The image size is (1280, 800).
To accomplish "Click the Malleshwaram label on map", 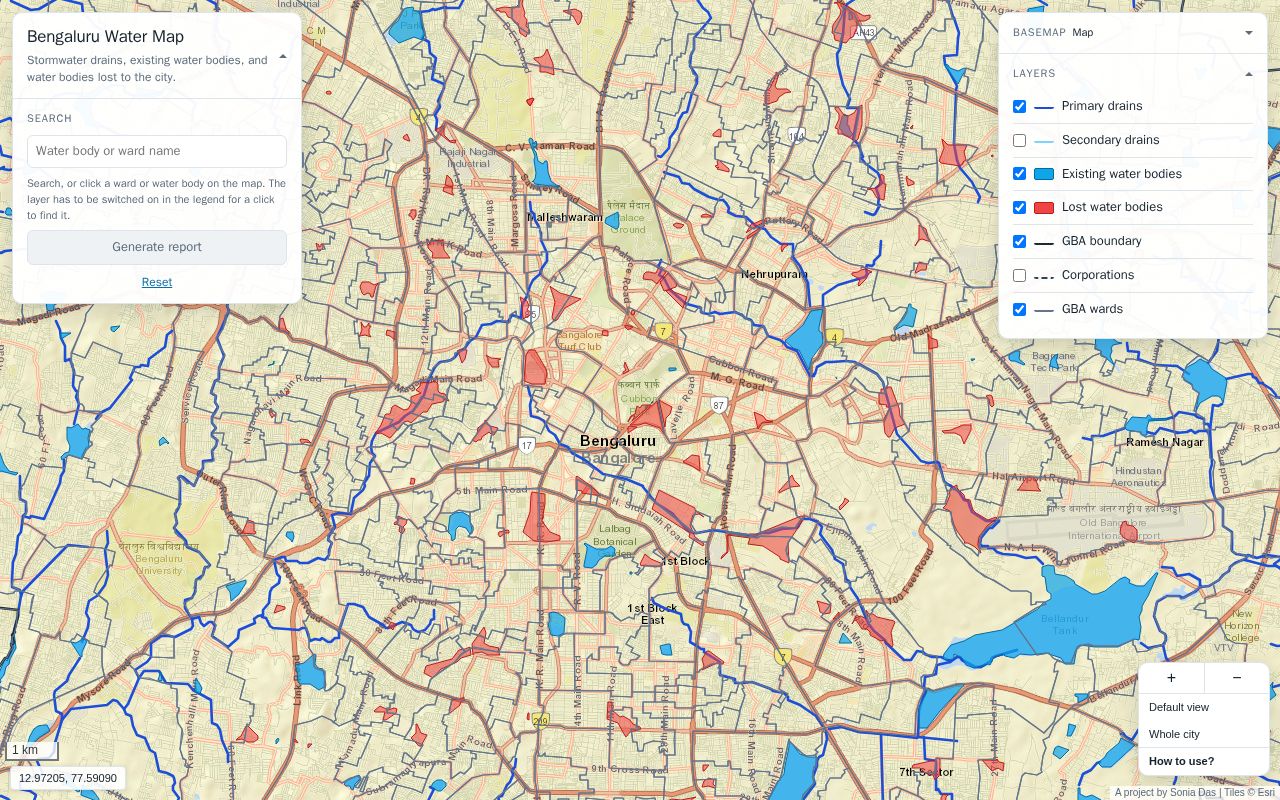I will pos(566,217).
